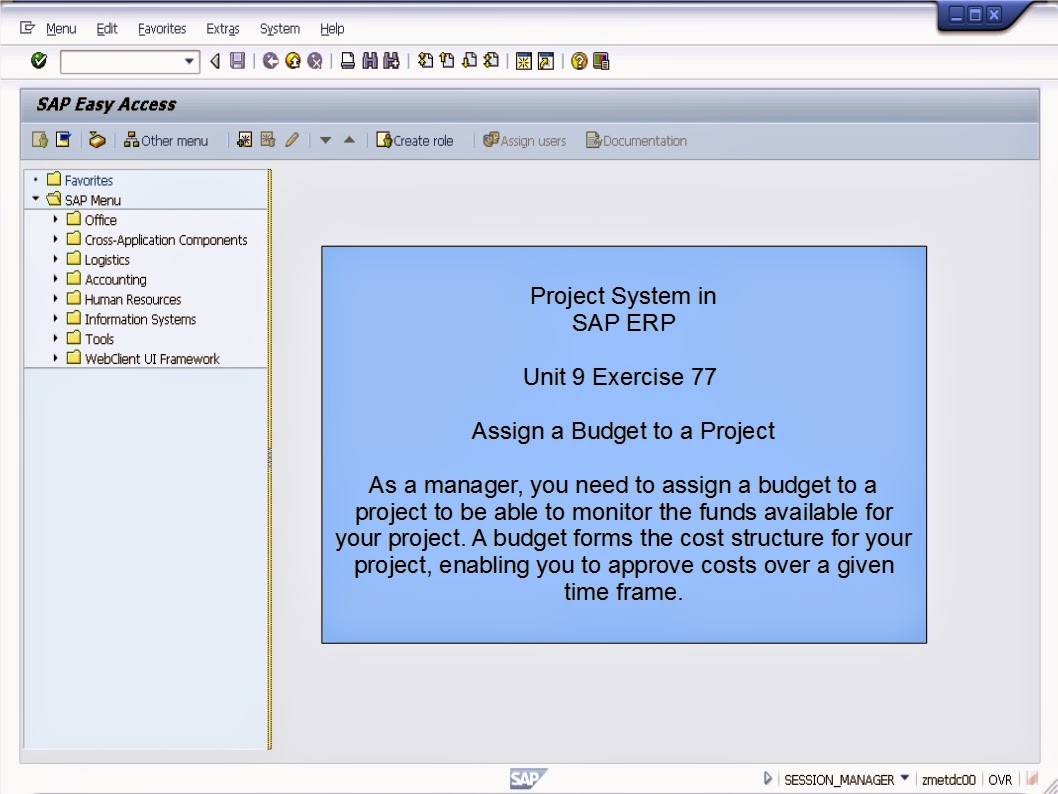The width and height of the screenshot is (1058, 794).
Task: Click the Other menu button
Action: tap(166, 140)
